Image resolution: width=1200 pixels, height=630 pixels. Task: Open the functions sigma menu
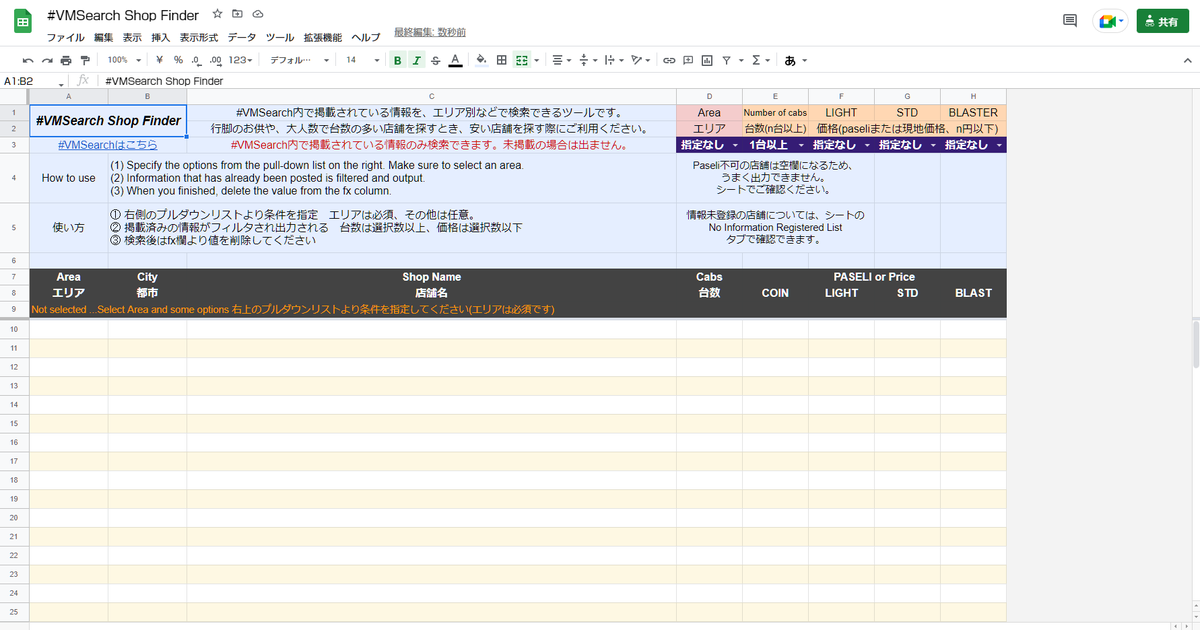coord(760,60)
